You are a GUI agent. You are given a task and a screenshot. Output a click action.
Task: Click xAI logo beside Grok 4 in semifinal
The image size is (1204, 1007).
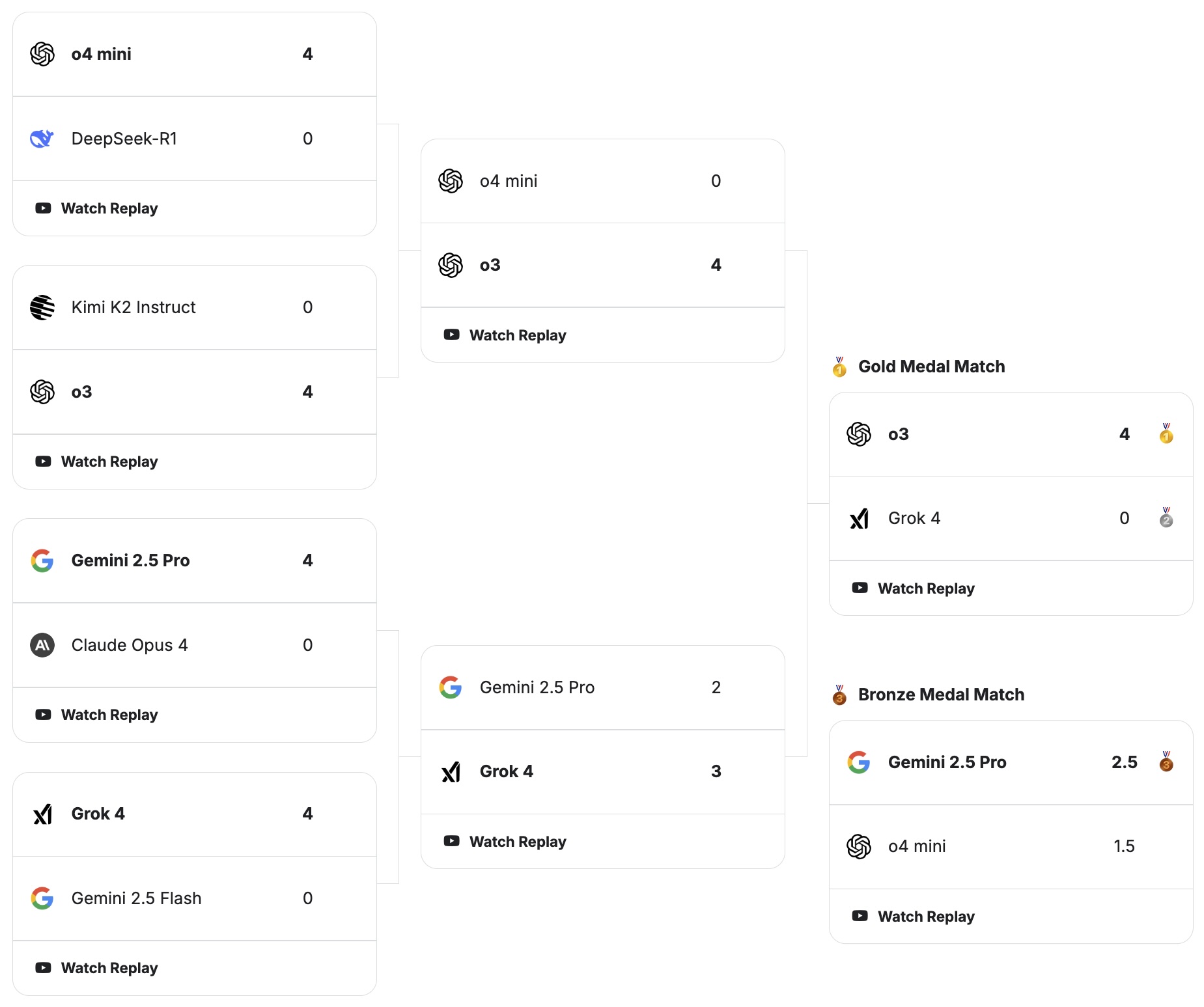click(451, 771)
